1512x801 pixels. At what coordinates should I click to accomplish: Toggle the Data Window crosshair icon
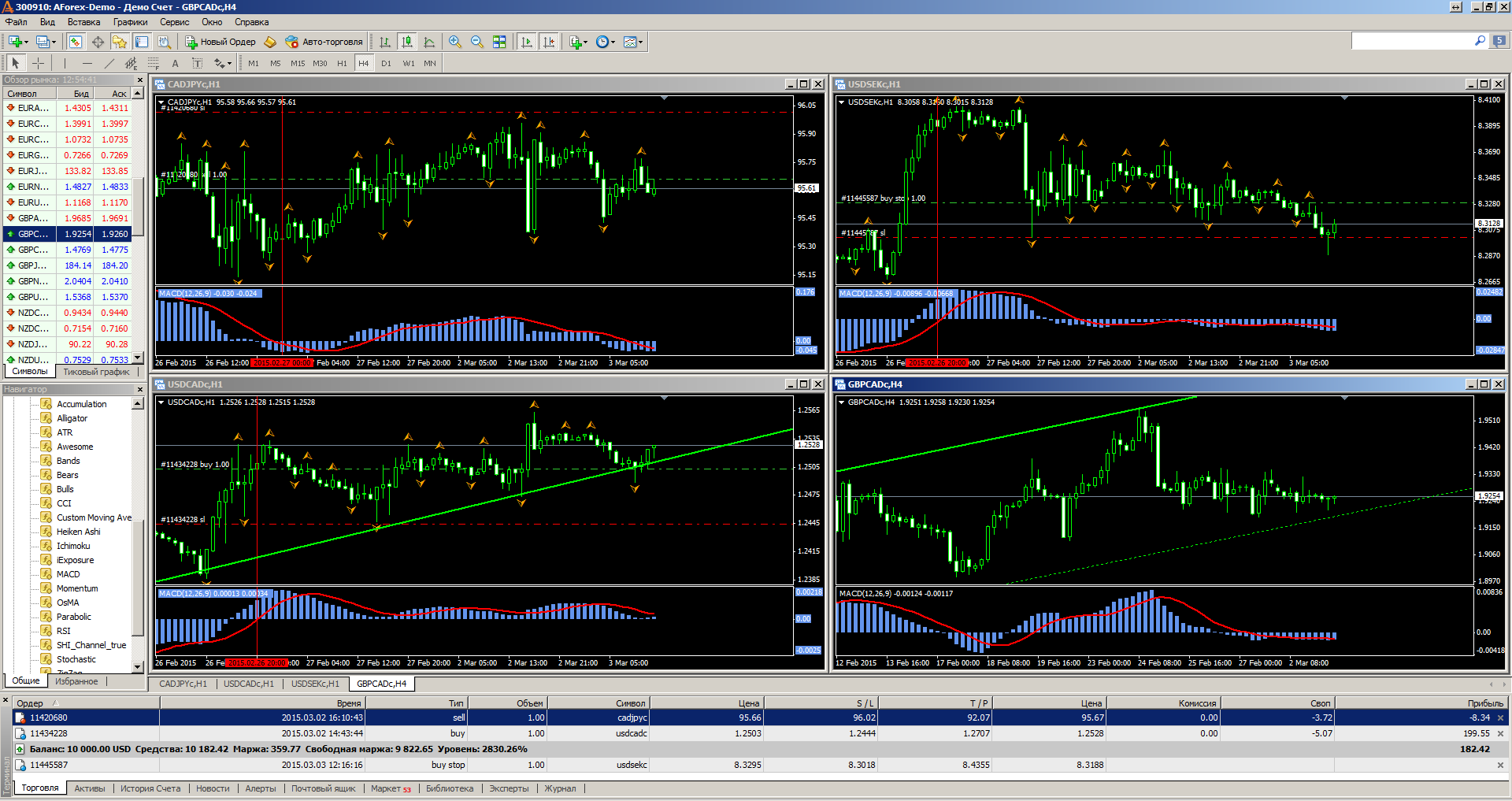click(98, 42)
